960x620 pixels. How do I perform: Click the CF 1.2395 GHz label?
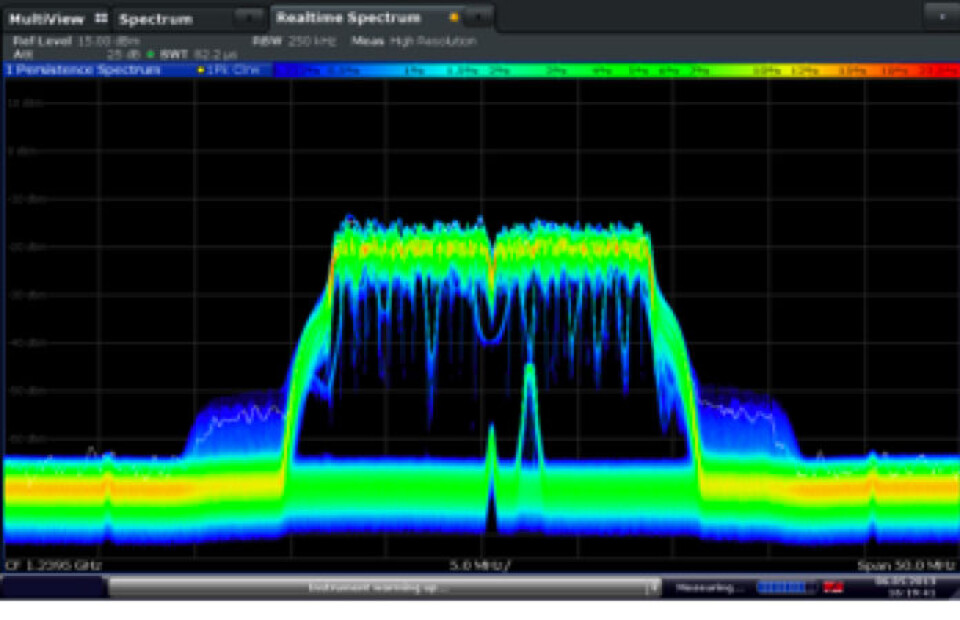(x=53, y=565)
